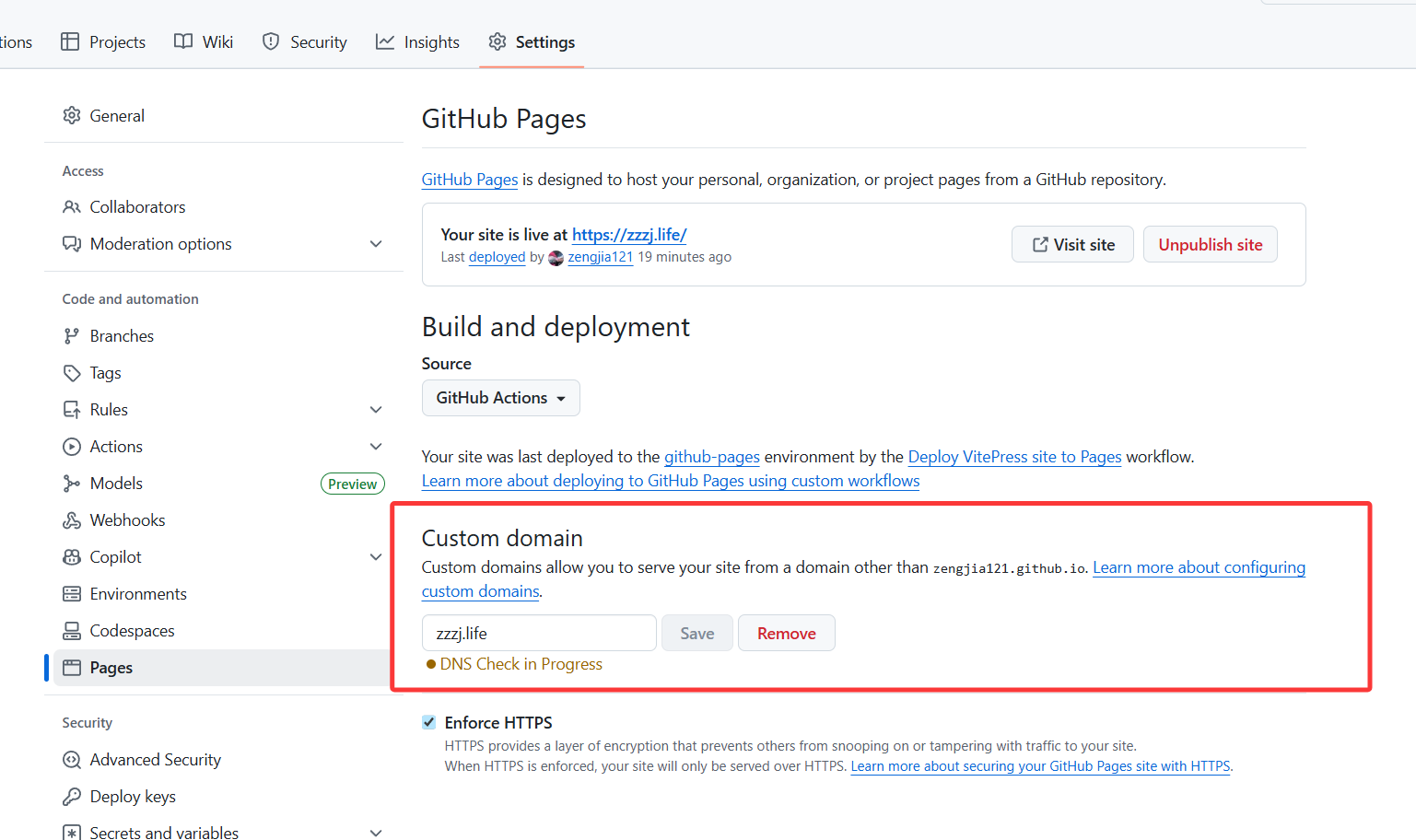Expand Secrets and variables chevron

[376, 833]
